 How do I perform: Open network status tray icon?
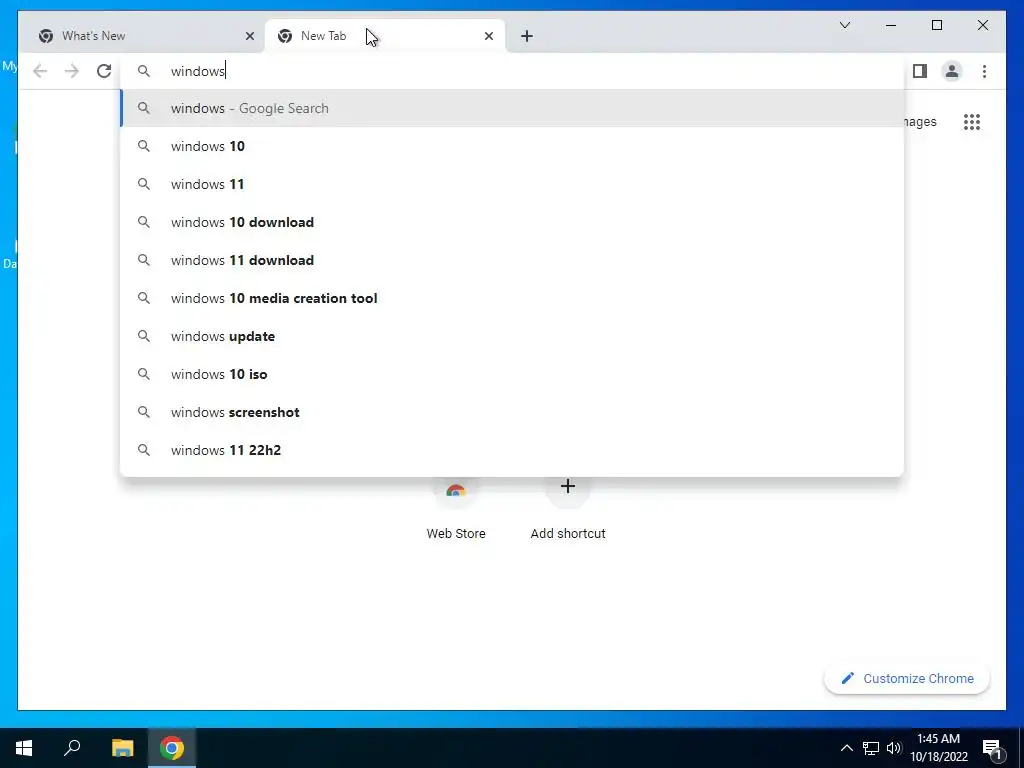point(871,748)
